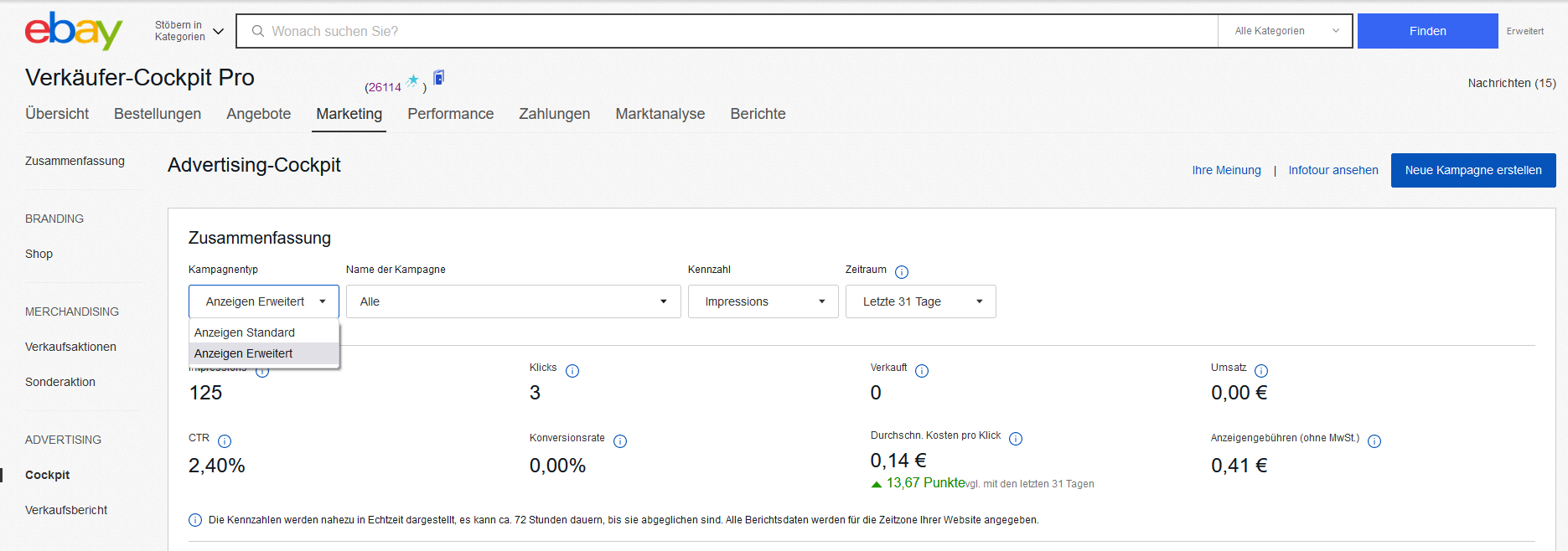The height and width of the screenshot is (551, 1568).
Task: Click the Anzeigengebühren value 0,41 €
Action: 1239,466
